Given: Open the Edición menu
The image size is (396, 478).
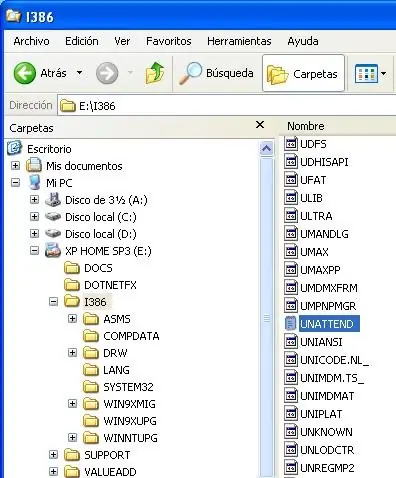Looking at the screenshot, I should (x=82, y=41).
